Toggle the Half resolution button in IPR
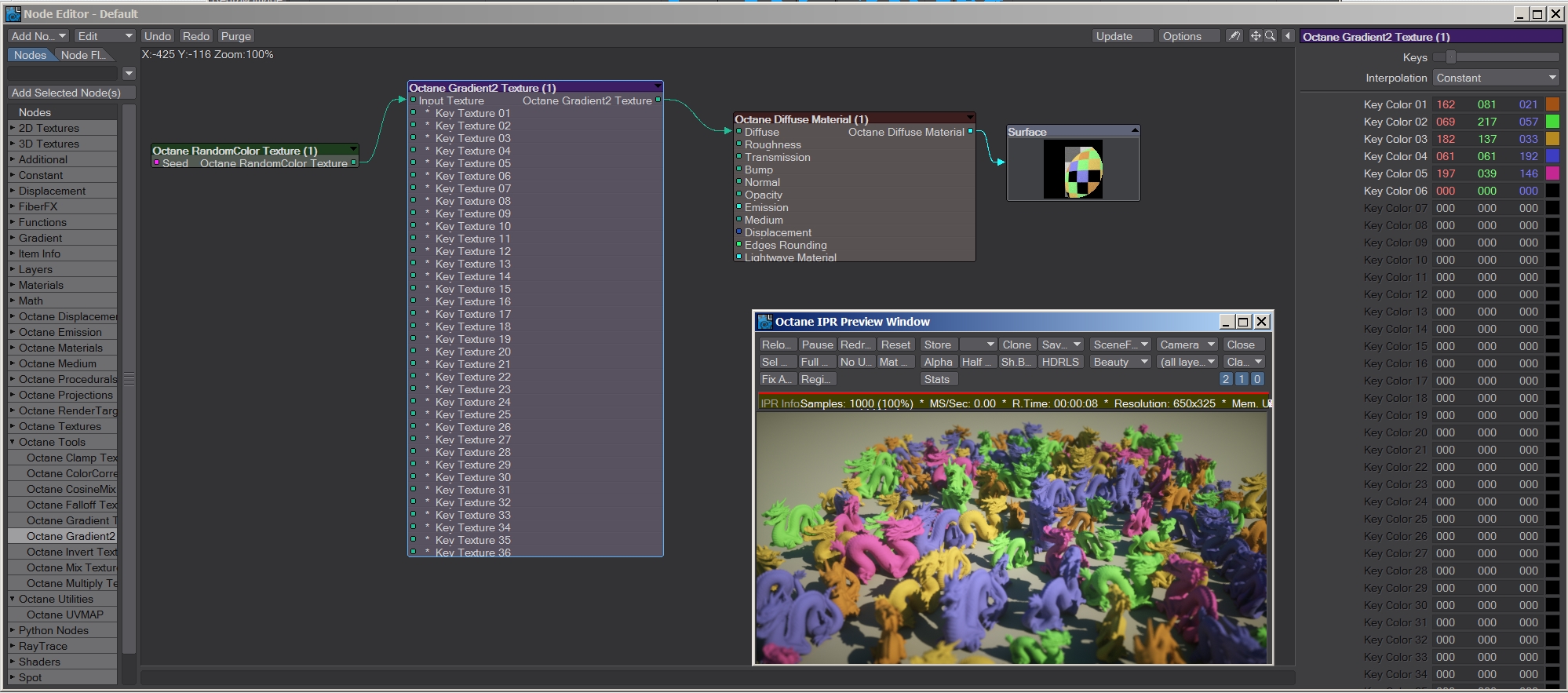This screenshot has height=693, width=1568. [977, 362]
